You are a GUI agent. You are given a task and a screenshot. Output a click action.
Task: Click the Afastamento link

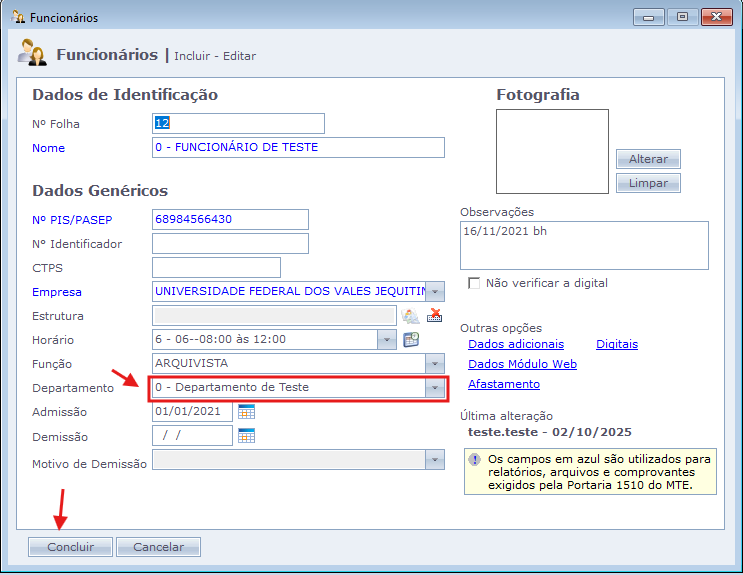pyautogui.click(x=503, y=384)
